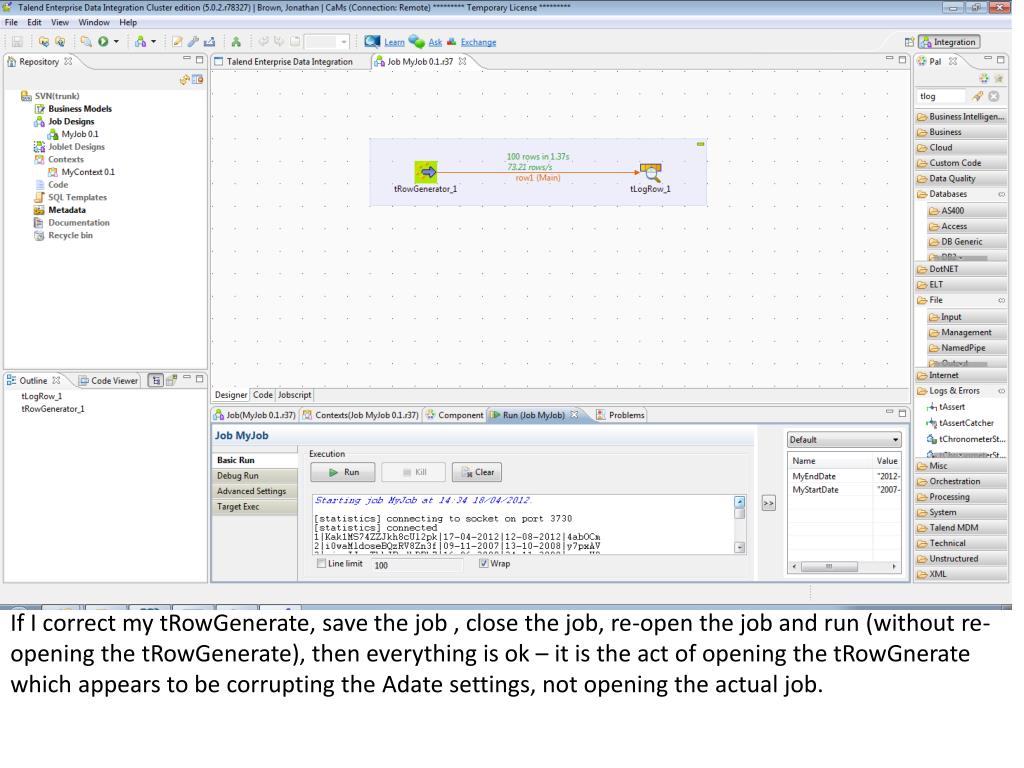Click the Learn speech bubble icon
The height and width of the screenshot is (768, 1024).
372,42
